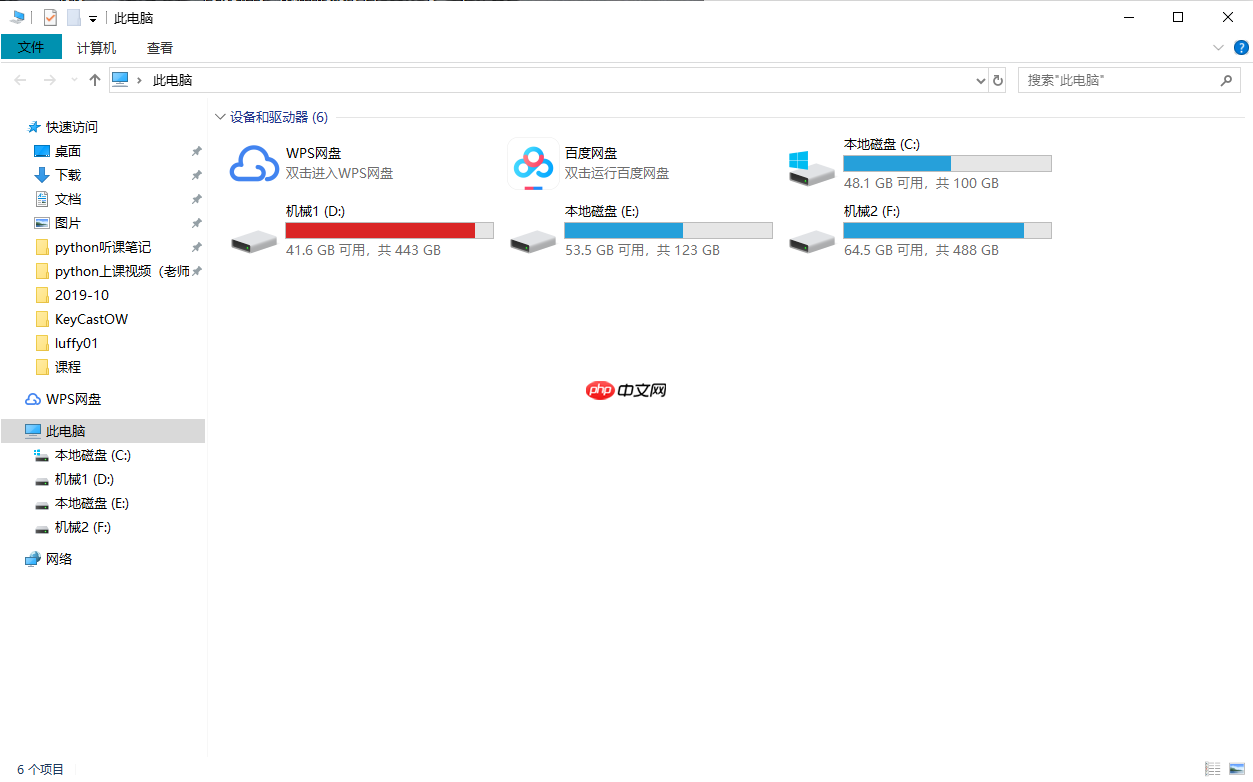Click text 64.5 GB 可用，共 488 GB
This screenshot has width=1253, height=782.
click(x=921, y=250)
